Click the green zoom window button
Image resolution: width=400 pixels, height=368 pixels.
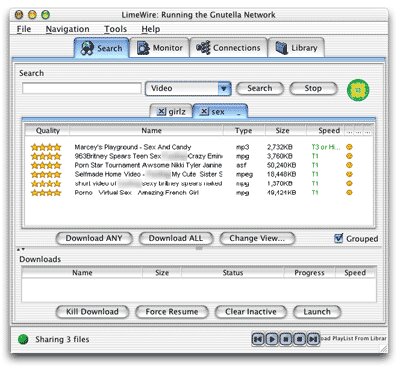(x=45, y=15)
